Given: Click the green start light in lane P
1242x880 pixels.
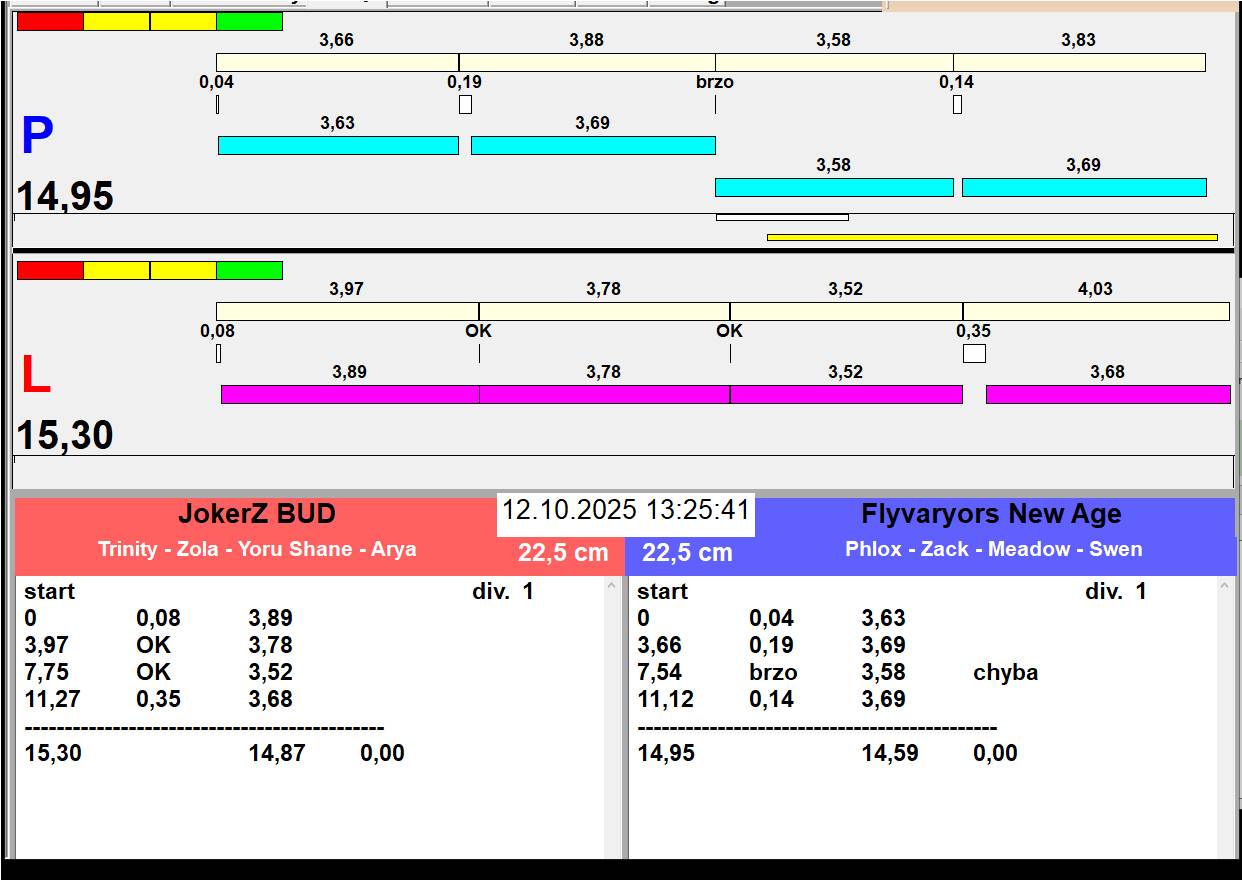Looking at the screenshot, I should point(249,21).
